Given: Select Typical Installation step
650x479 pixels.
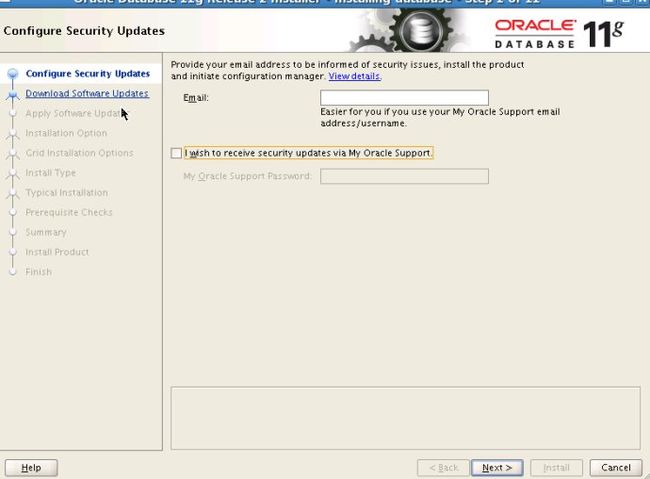Looking at the screenshot, I should tap(66, 193).
